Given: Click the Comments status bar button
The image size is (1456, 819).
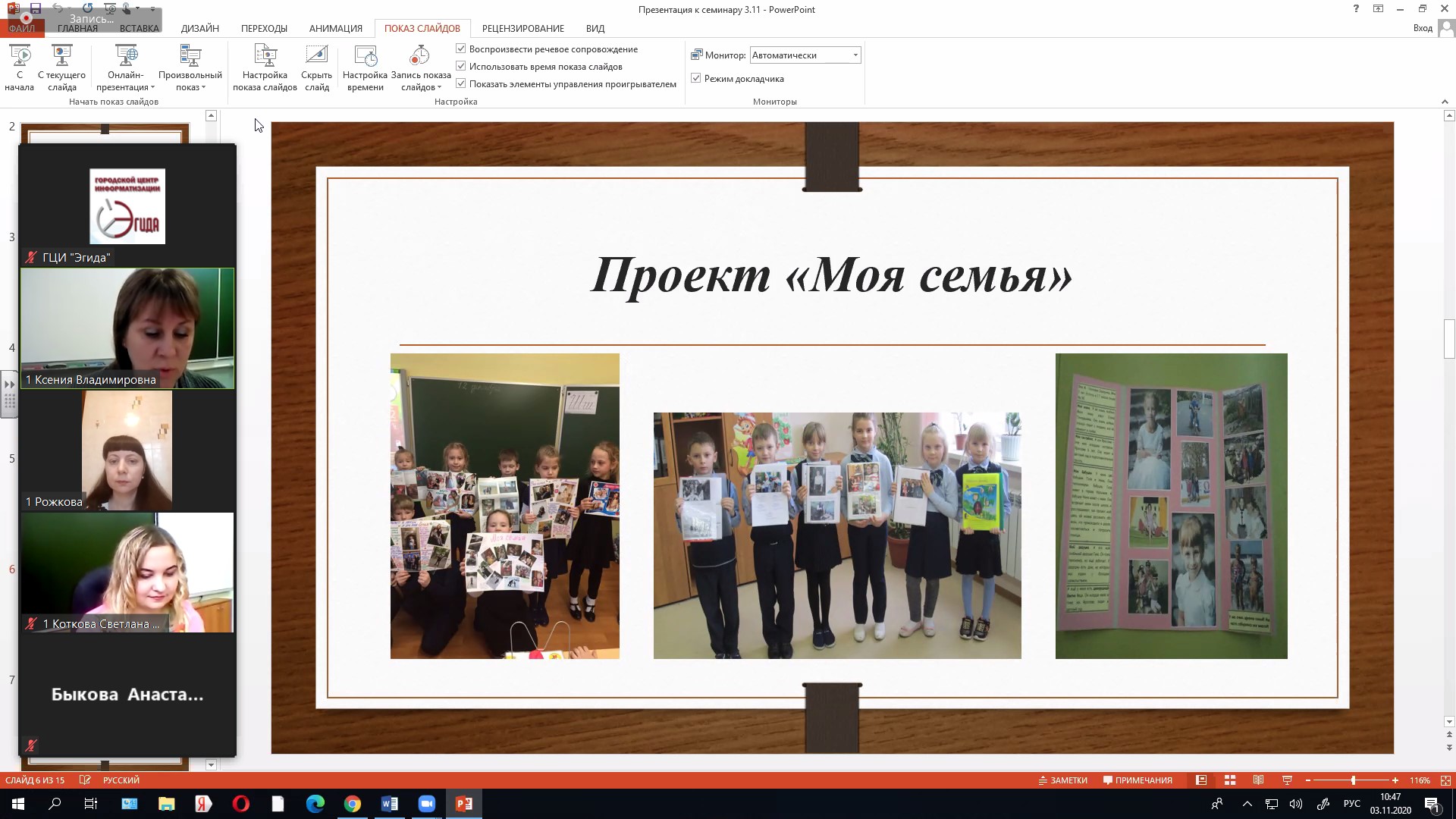Looking at the screenshot, I should pos(1137,780).
